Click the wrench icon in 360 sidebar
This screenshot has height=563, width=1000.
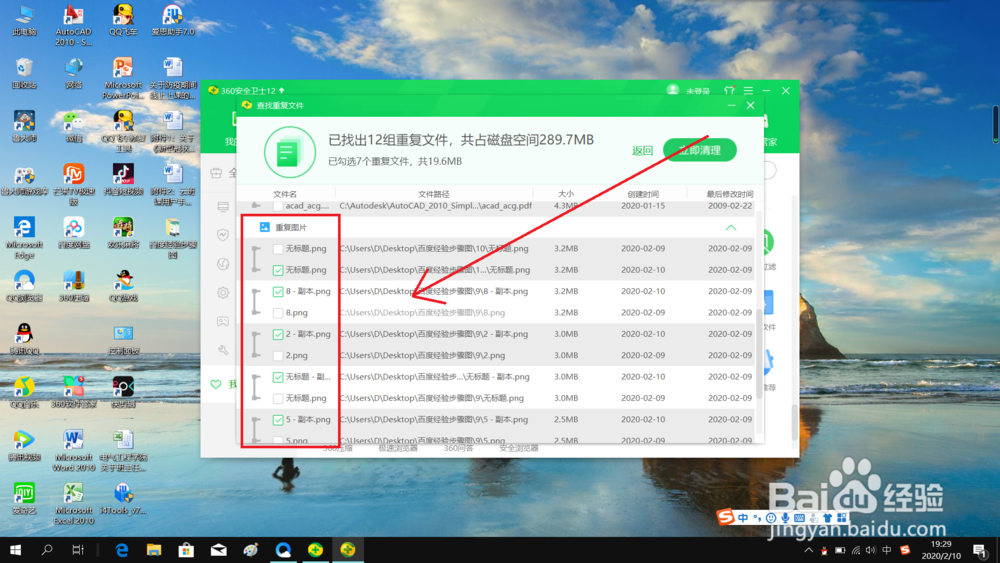coord(223,350)
